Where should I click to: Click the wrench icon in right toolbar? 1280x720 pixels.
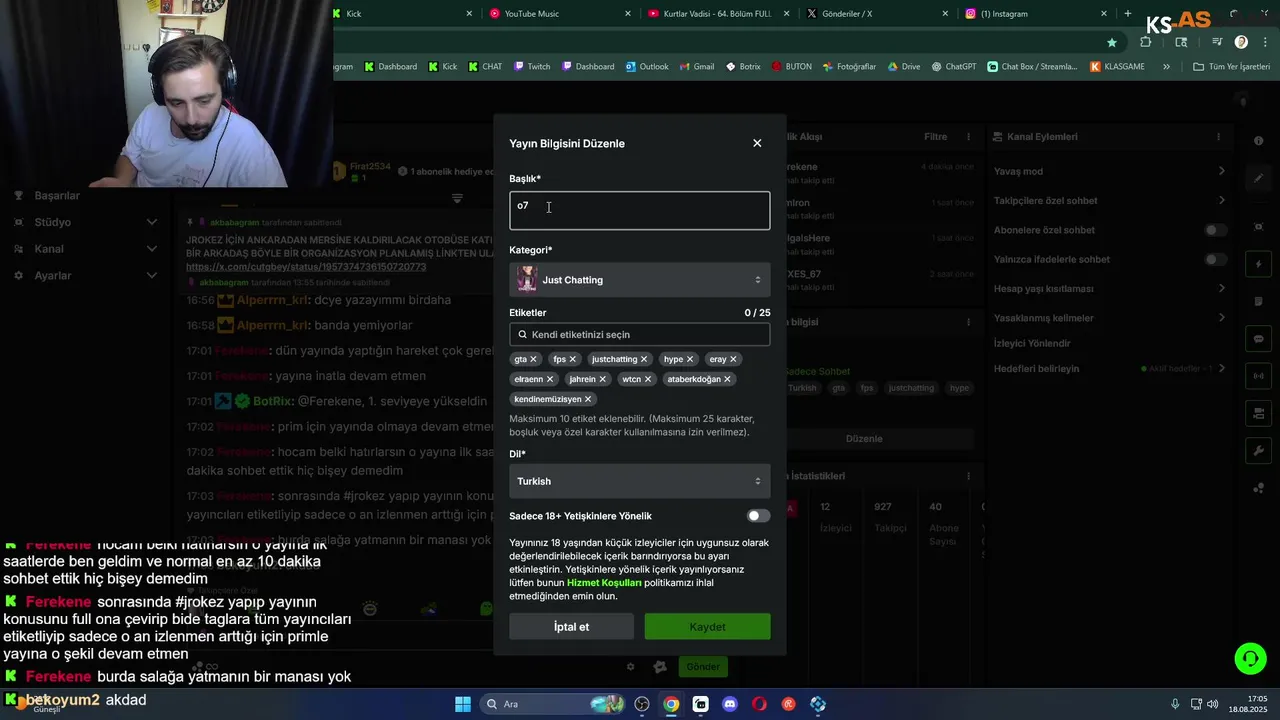click(x=1259, y=451)
